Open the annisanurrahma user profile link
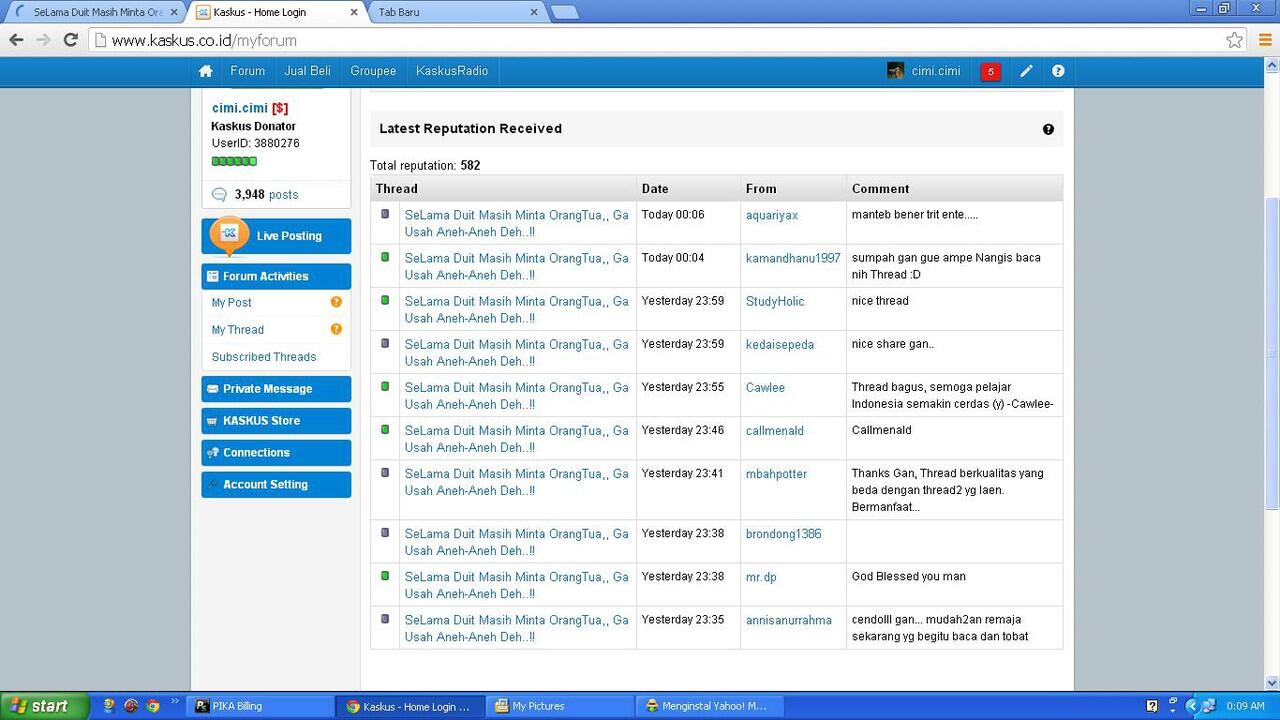This screenshot has height=720, width=1280. point(789,620)
